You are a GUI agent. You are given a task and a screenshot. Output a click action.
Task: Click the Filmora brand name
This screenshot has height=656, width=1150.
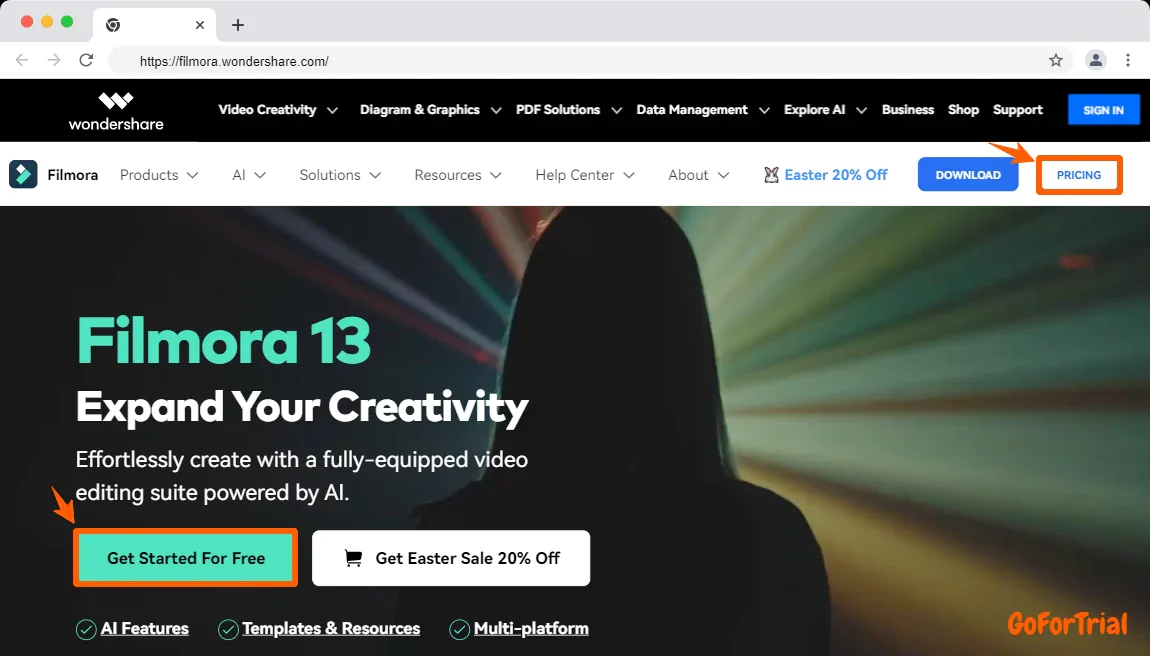coord(73,175)
